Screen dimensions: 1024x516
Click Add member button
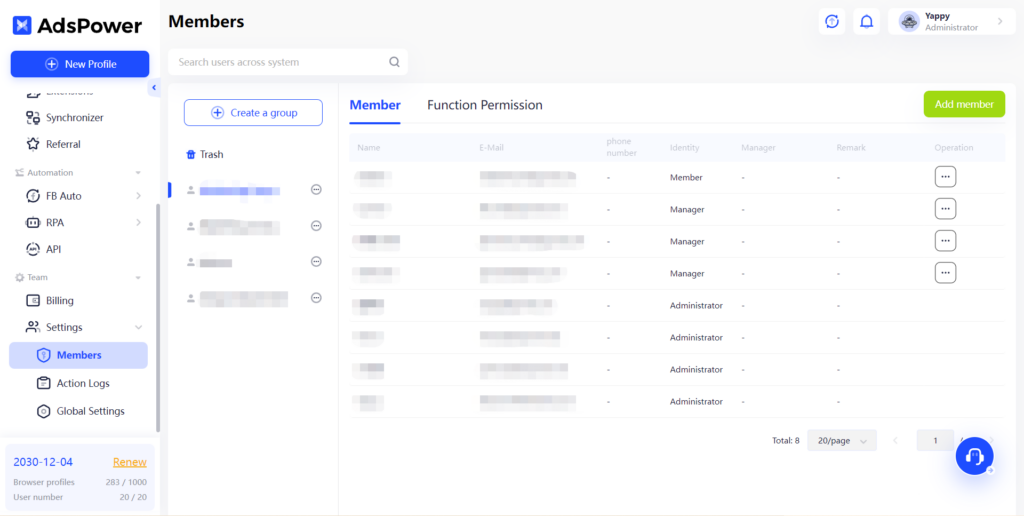pos(964,104)
